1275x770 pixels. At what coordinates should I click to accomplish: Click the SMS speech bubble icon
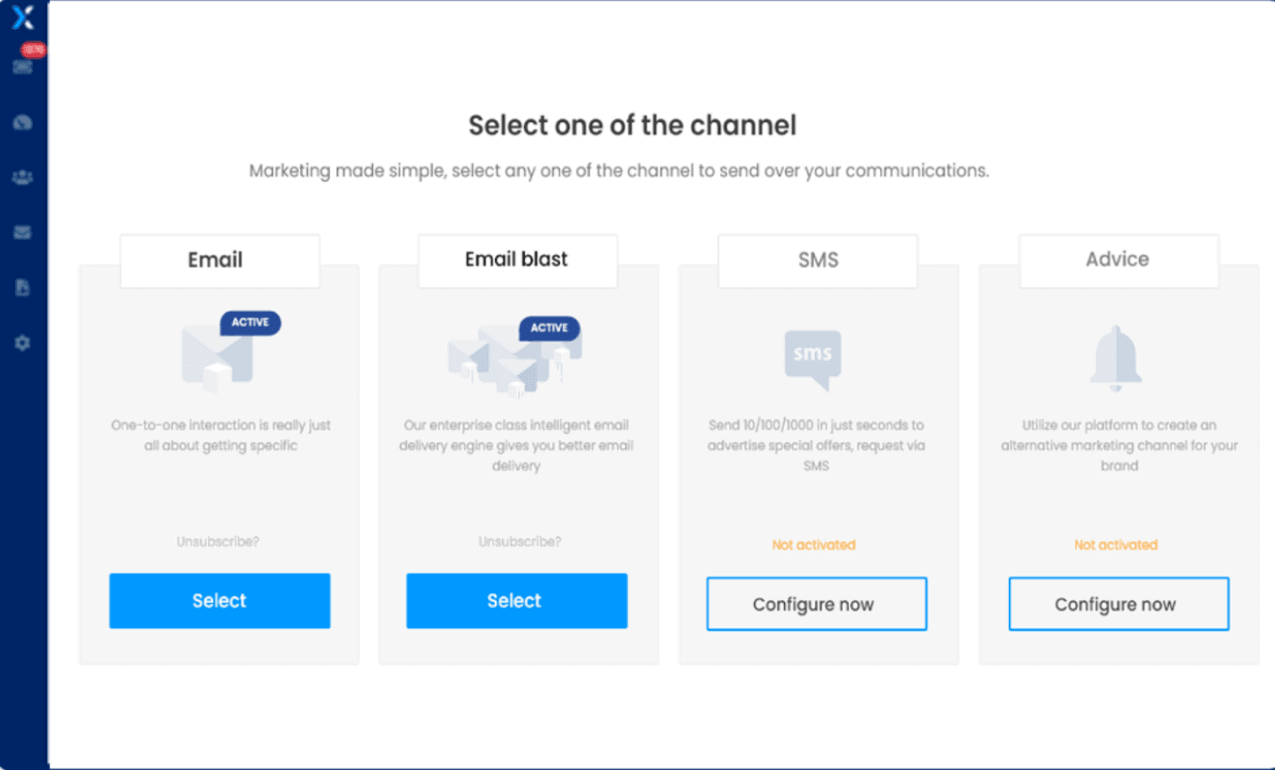click(x=813, y=359)
